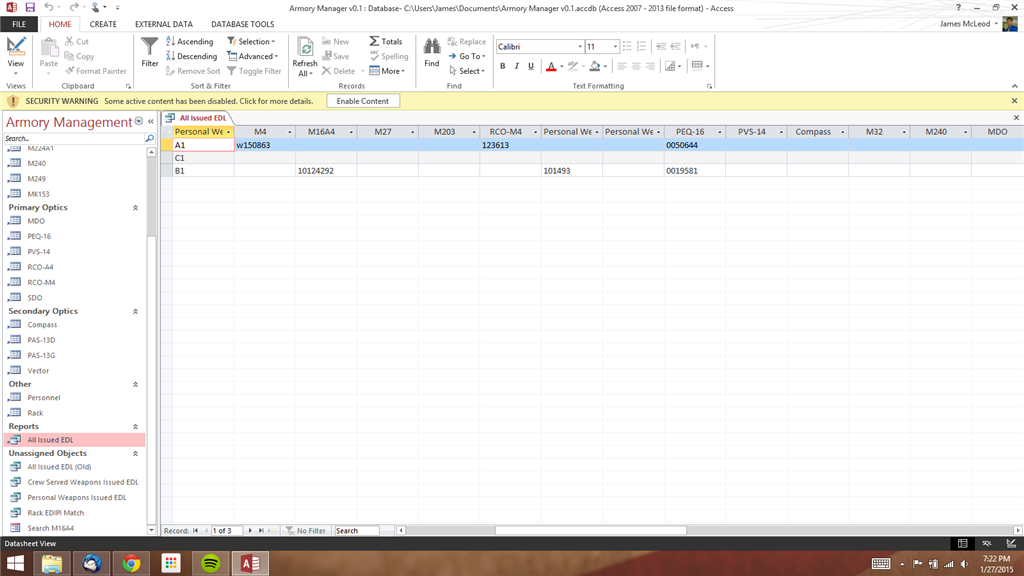The height and width of the screenshot is (576, 1024).
Task: Collapse the Reports group
Action: (x=135, y=426)
